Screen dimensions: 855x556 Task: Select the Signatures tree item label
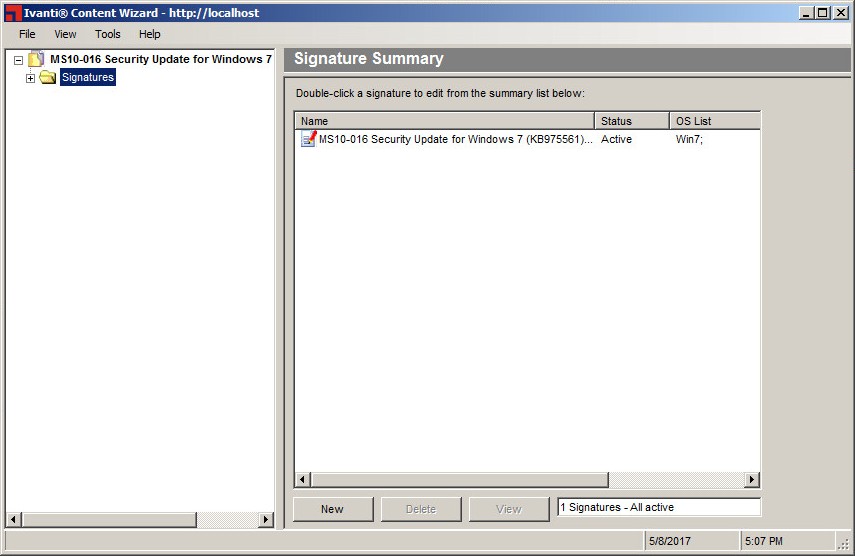tap(88, 77)
